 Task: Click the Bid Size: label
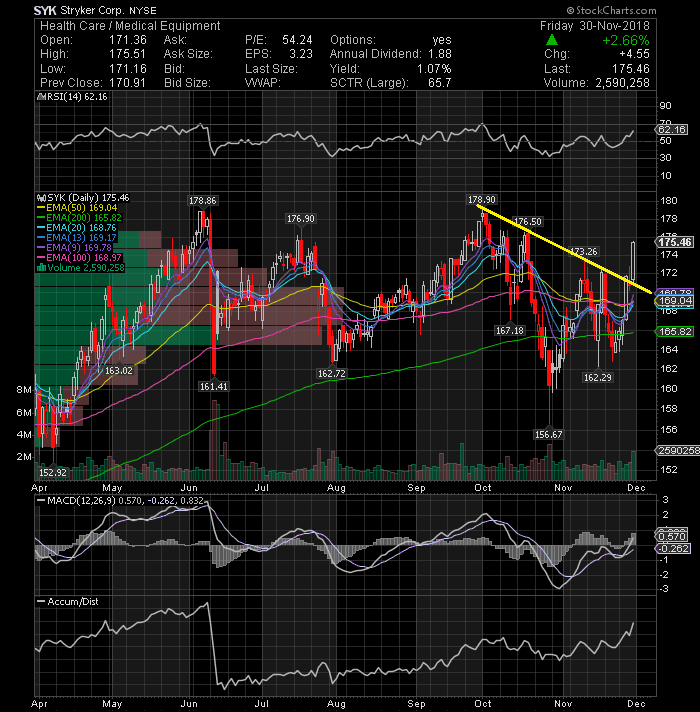(x=187, y=83)
